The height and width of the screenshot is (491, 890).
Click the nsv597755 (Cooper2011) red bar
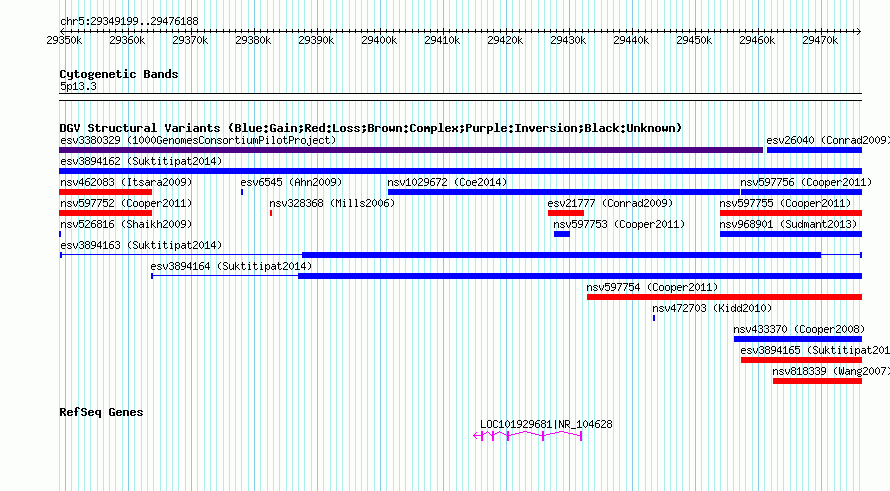tap(791, 213)
